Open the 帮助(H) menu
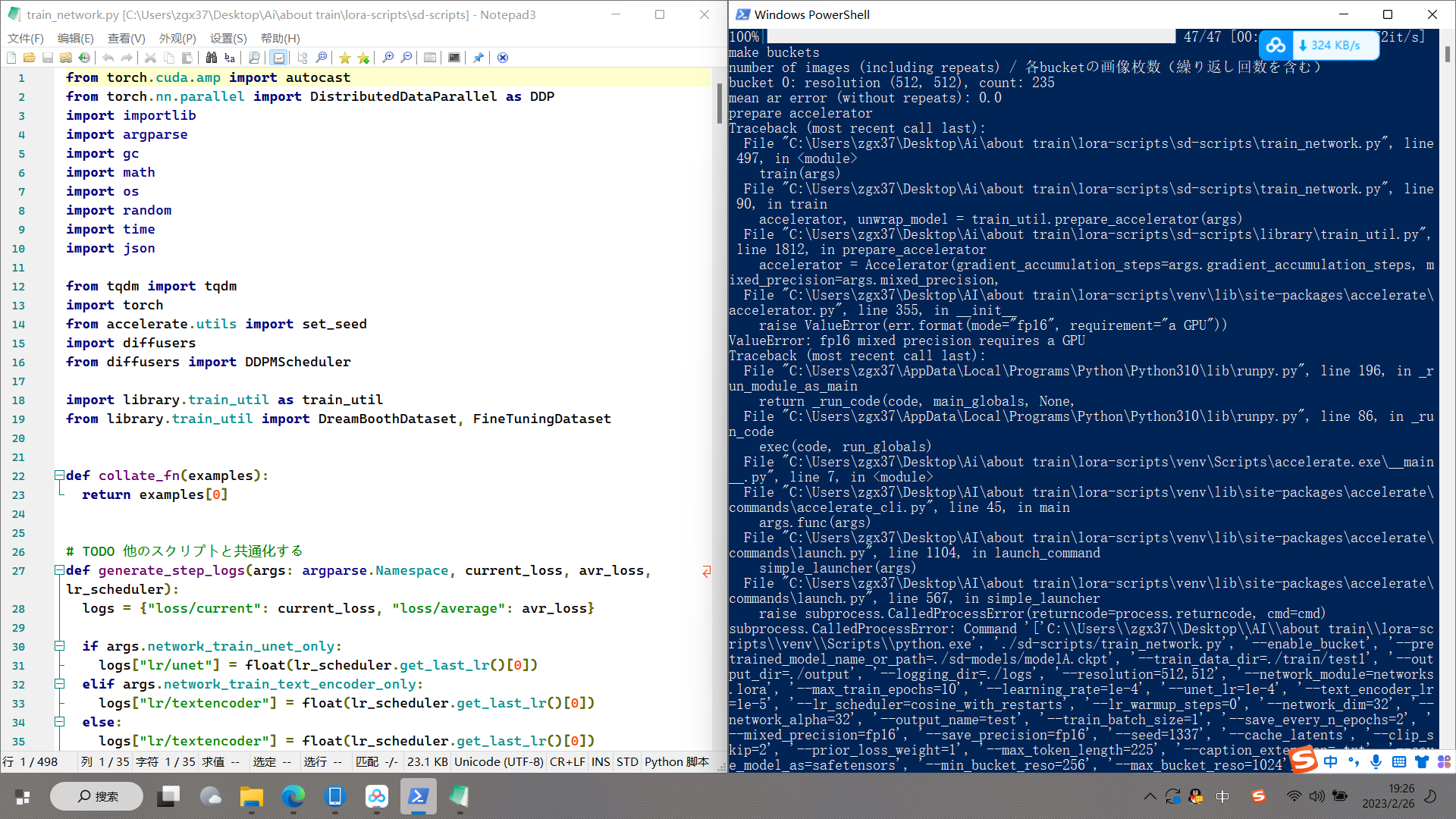Screen dimensions: 1456x819 (280, 38)
